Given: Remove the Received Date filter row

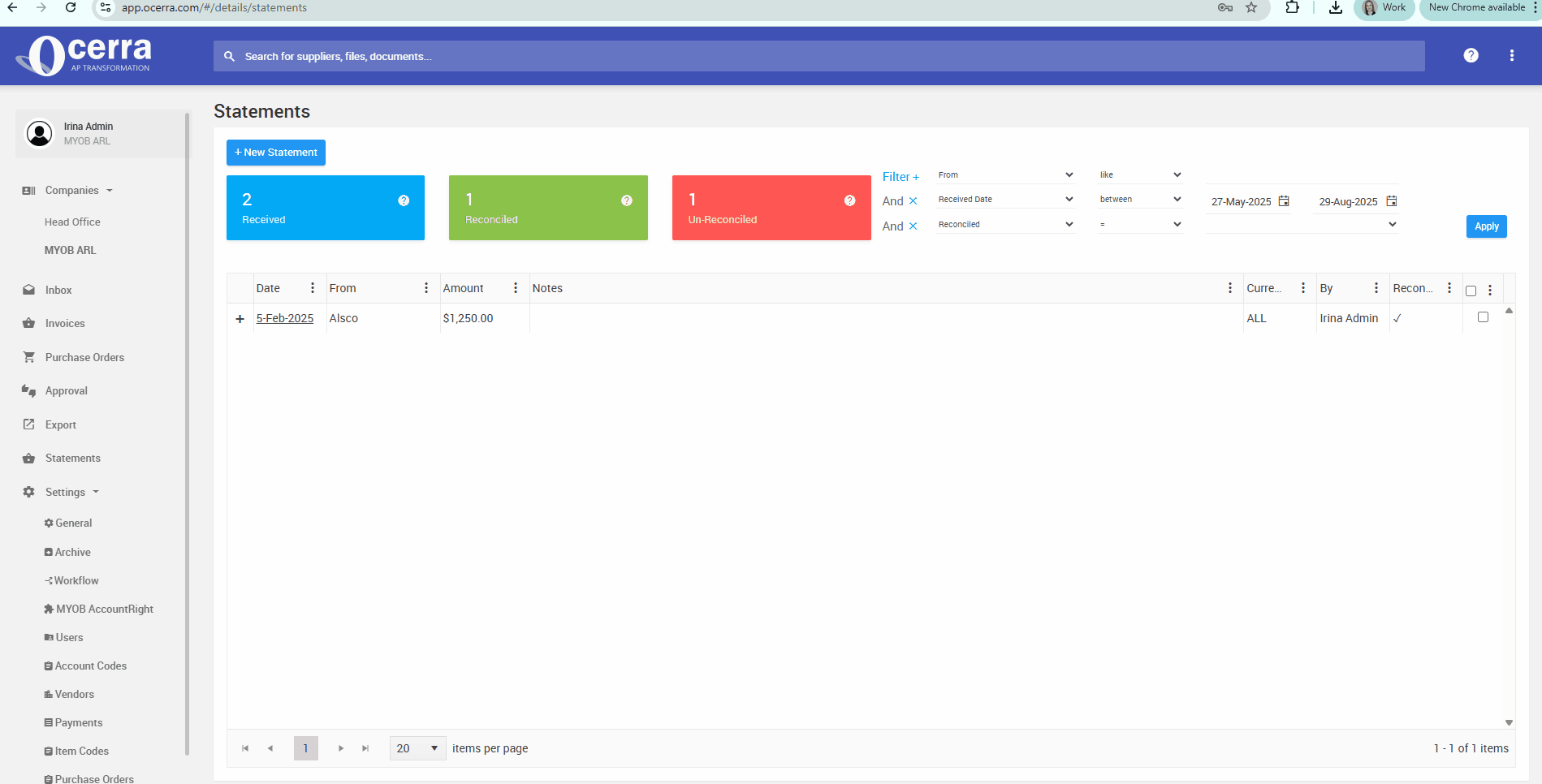Looking at the screenshot, I should point(913,201).
